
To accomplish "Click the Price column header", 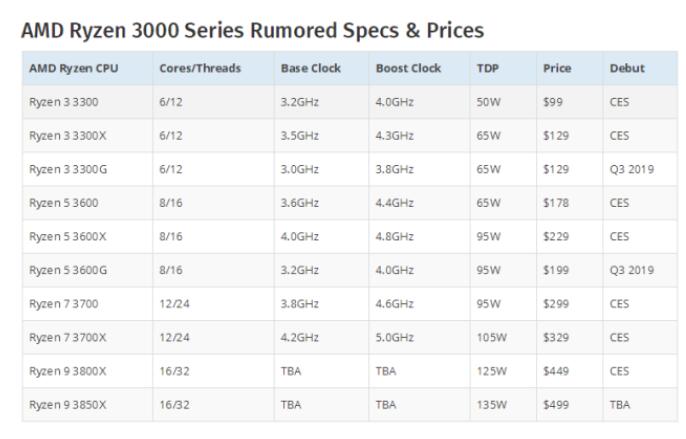I will (x=557, y=68).
